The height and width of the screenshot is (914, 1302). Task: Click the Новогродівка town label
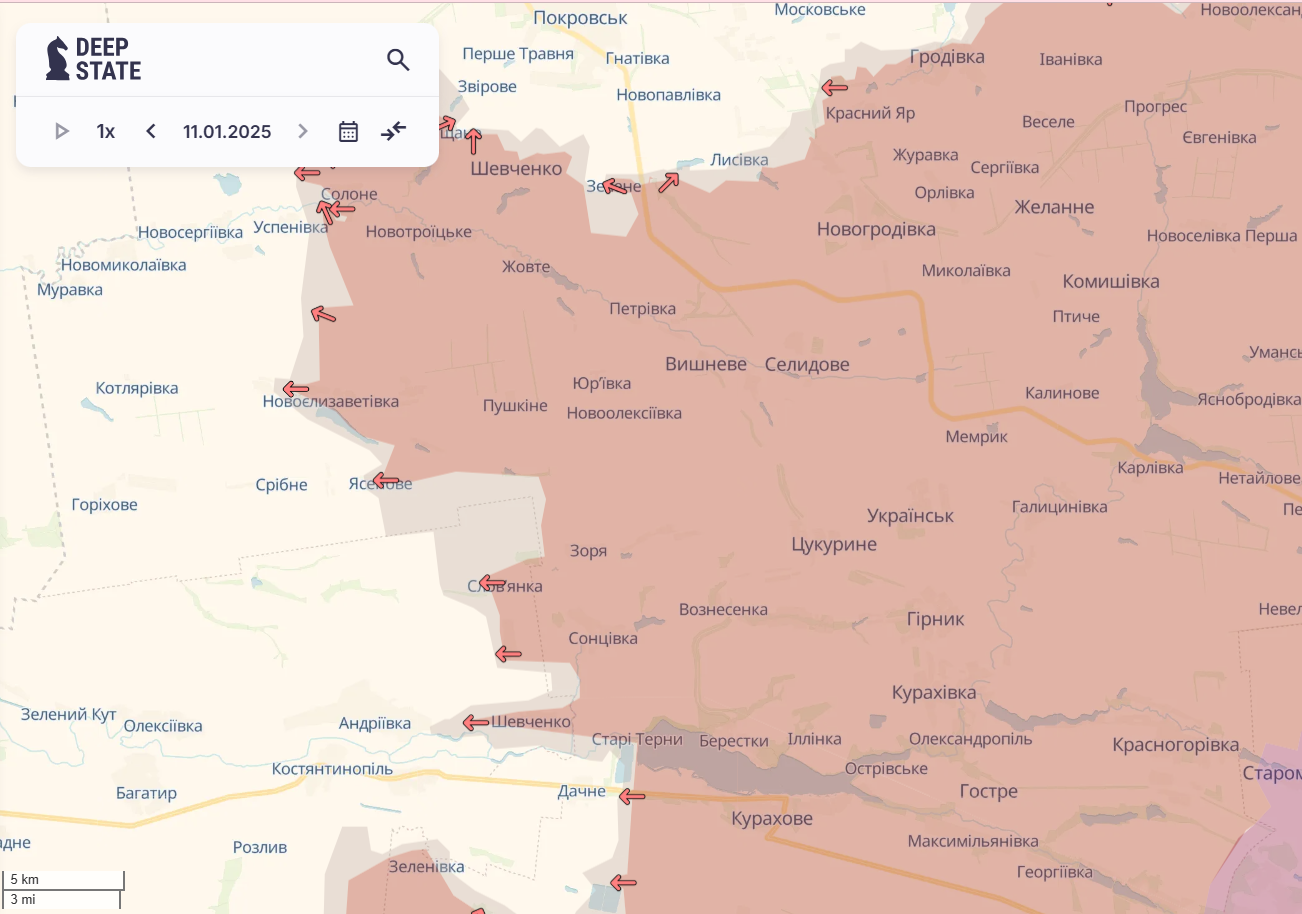876,229
